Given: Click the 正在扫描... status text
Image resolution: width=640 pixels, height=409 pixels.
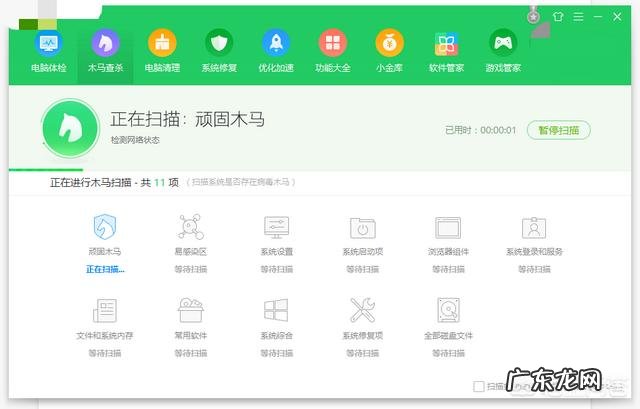Looking at the screenshot, I should [x=105, y=269].
